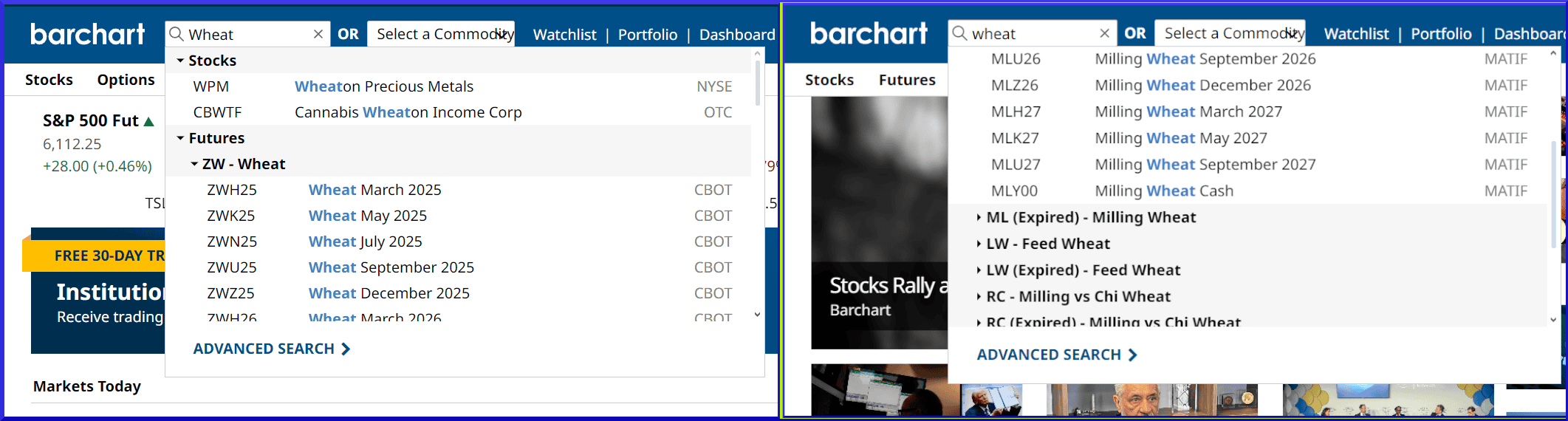Click the green up arrow beside S&P 500 Fut
Viewport: 1568px width, 421px height.
click(149, 121)
